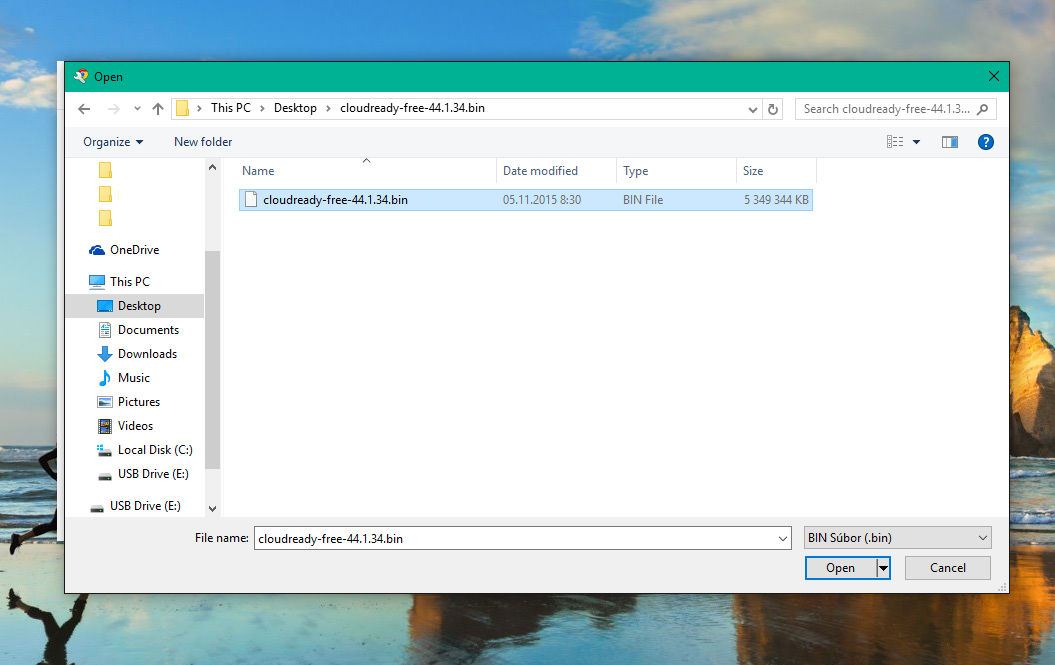Expand the chevron after Desktop breadcrumb

tap(328, 108)
